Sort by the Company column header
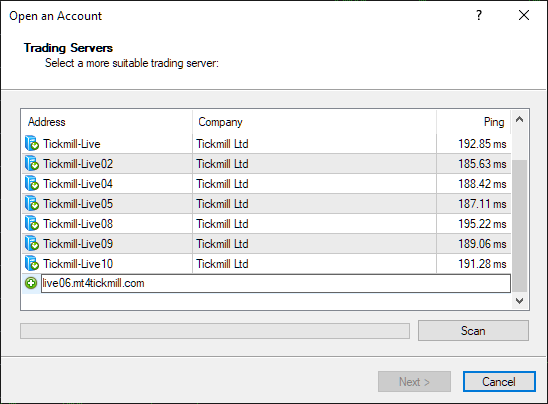 click(314, 122)
